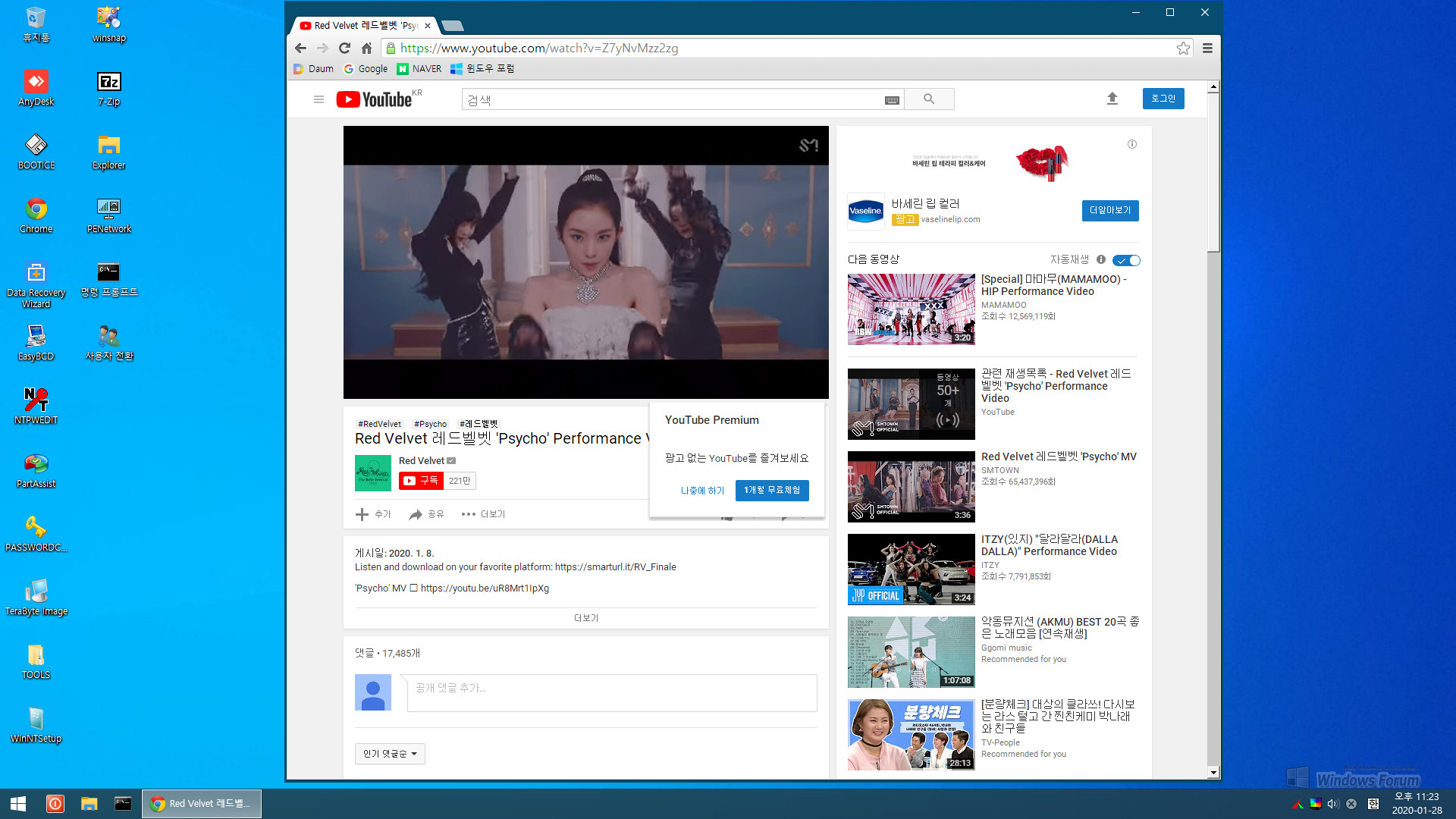Screen dimensions: 1456x819
Task: Open the 7-Zip desktop icon
Action: pos(109,88)
